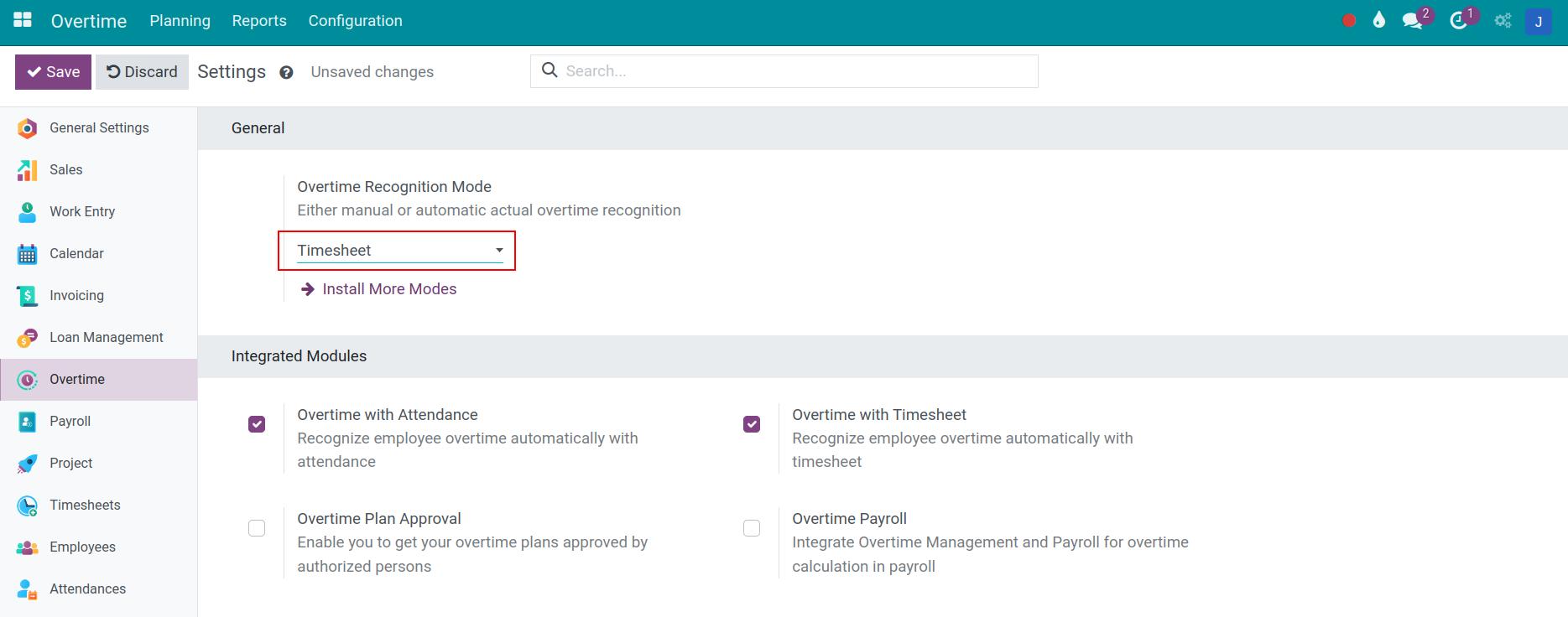Click the Overtime Recognition Mode label
Viewport: 1568px width, 617px height.
pyautogui.click(x=394, y=187)
